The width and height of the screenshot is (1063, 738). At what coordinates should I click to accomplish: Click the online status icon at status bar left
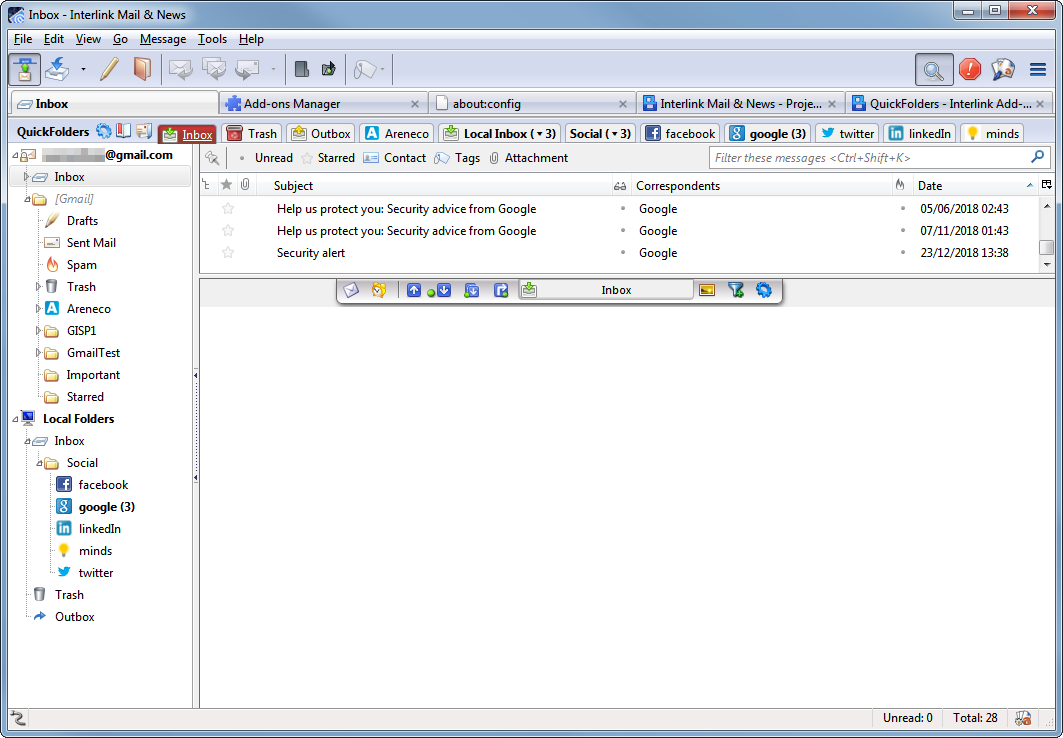(x=18, y=718)
